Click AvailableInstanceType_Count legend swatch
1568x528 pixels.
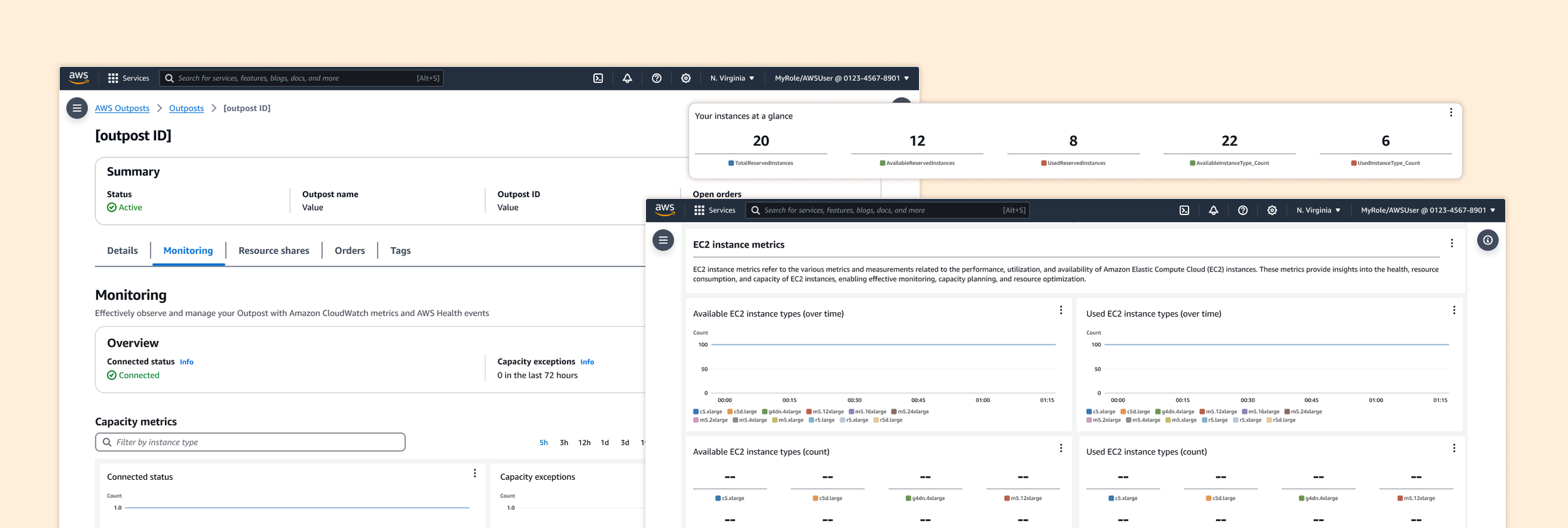tap(1192, 163)
